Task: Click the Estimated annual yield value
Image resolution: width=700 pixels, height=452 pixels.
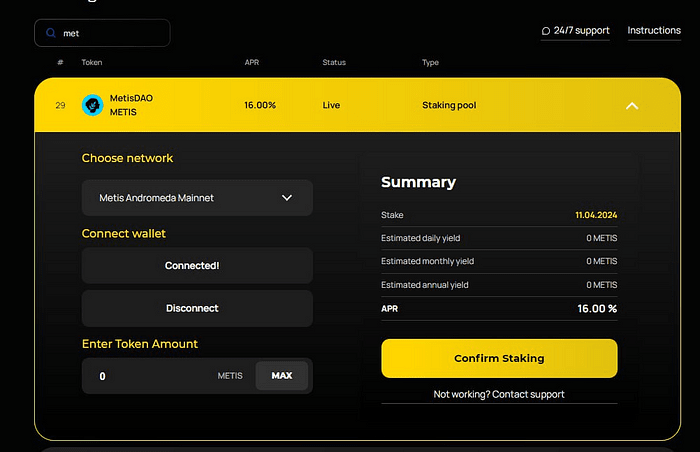Action: [602, 285]
